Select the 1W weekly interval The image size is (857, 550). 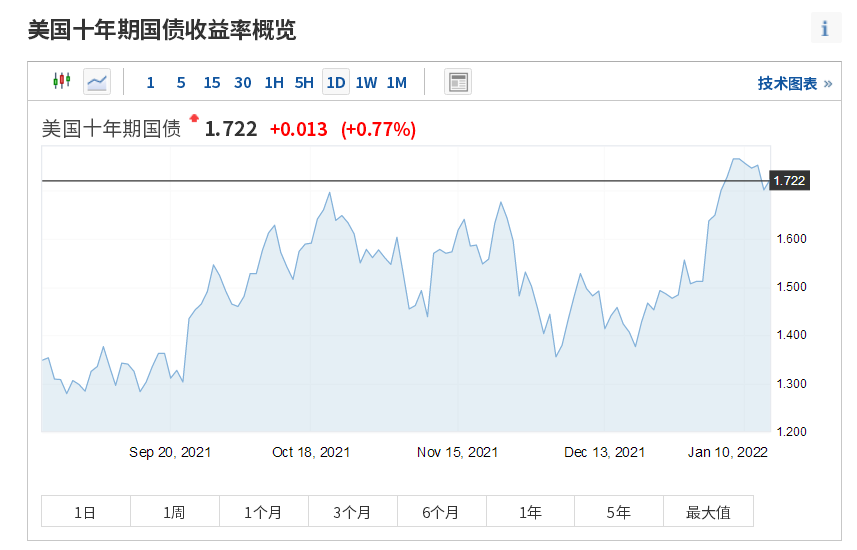point(366,83)
